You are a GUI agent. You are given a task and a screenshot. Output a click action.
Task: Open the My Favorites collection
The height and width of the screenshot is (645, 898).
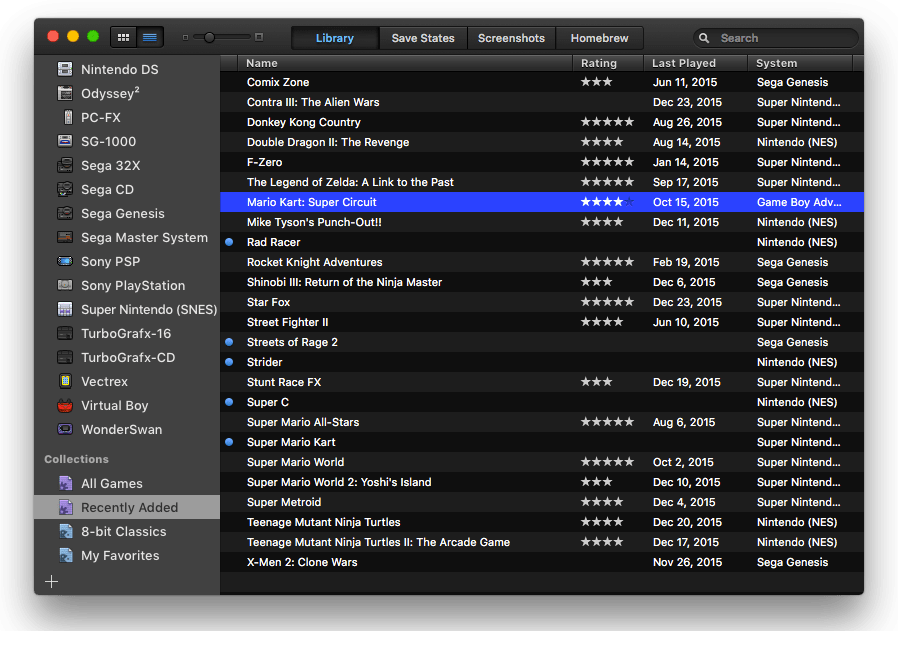coord(127,556)
